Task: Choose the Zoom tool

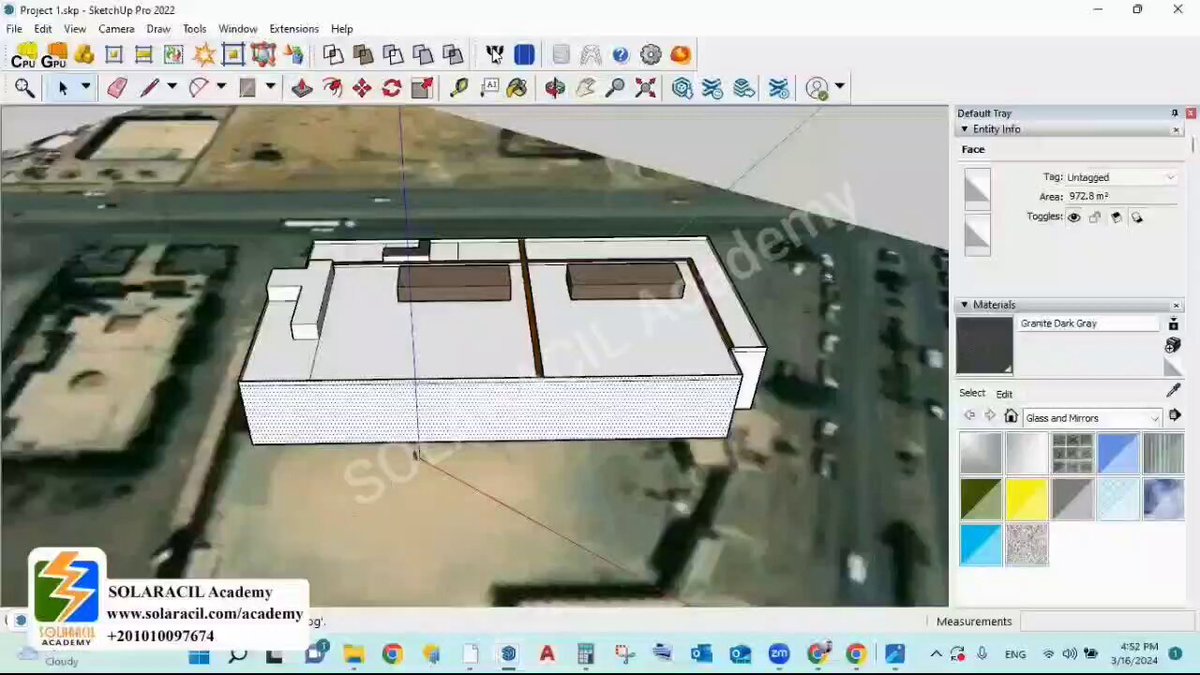Action: [615, 88]
